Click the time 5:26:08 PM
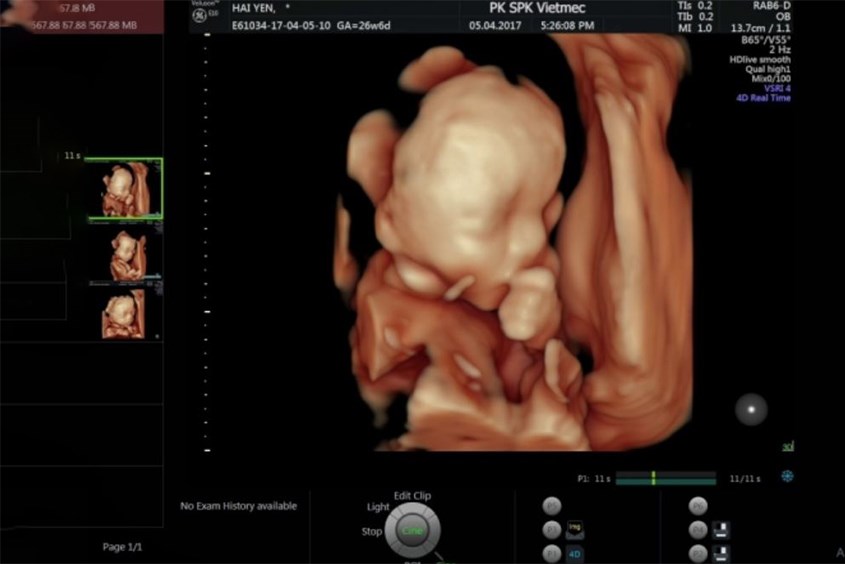The width and height of the screenshot is (845, 564). pos(567,25)
